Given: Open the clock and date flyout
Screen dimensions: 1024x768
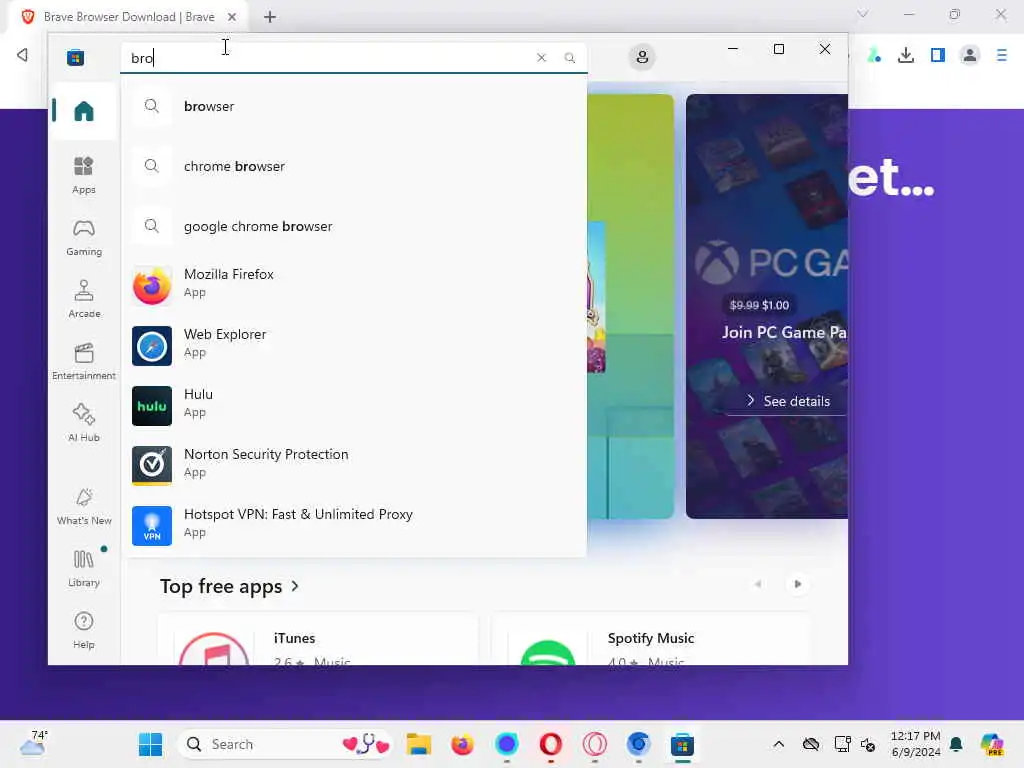Looking at the screenshot, I should (916, 744).
